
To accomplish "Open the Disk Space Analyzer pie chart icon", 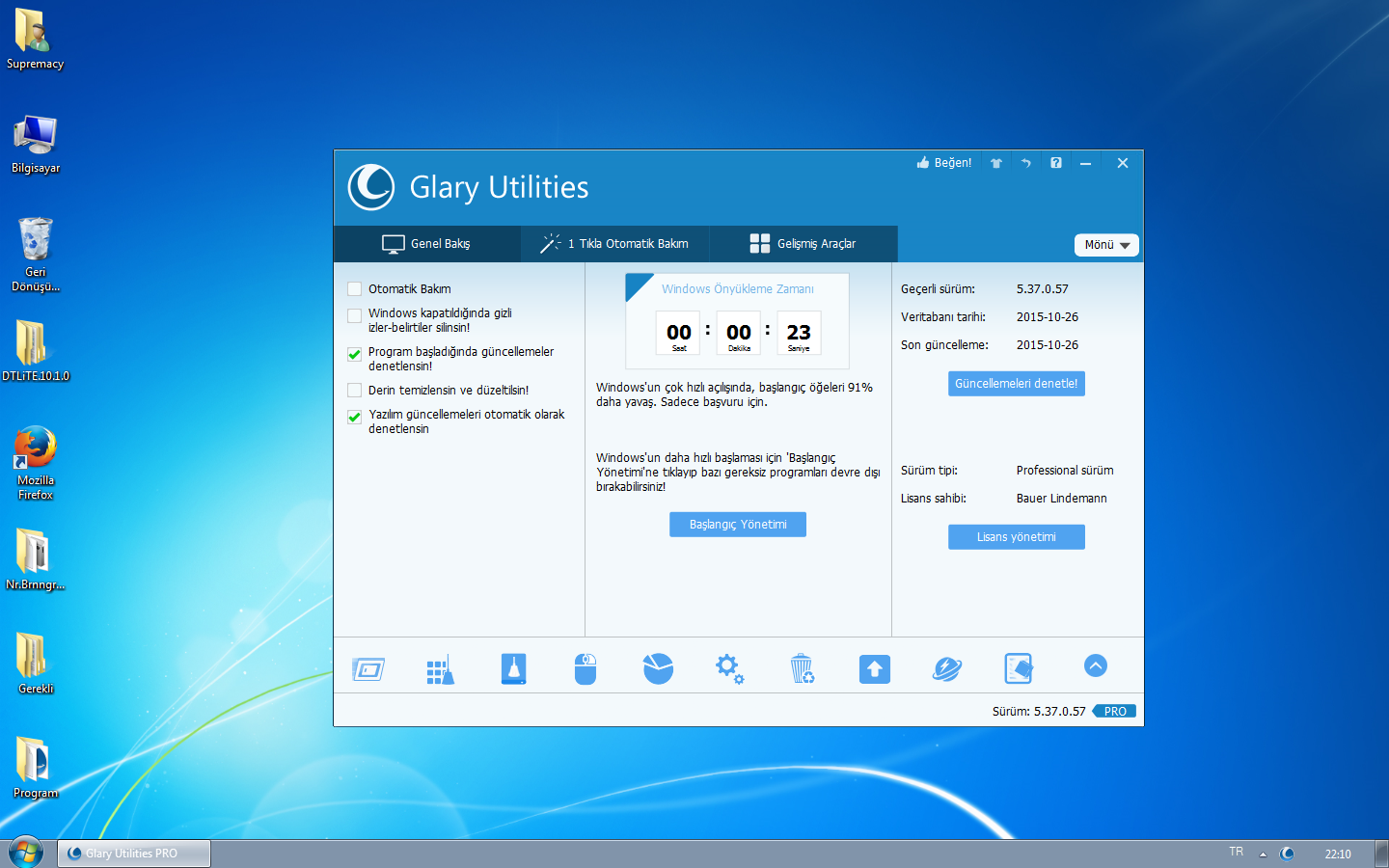I will point(658,668).
